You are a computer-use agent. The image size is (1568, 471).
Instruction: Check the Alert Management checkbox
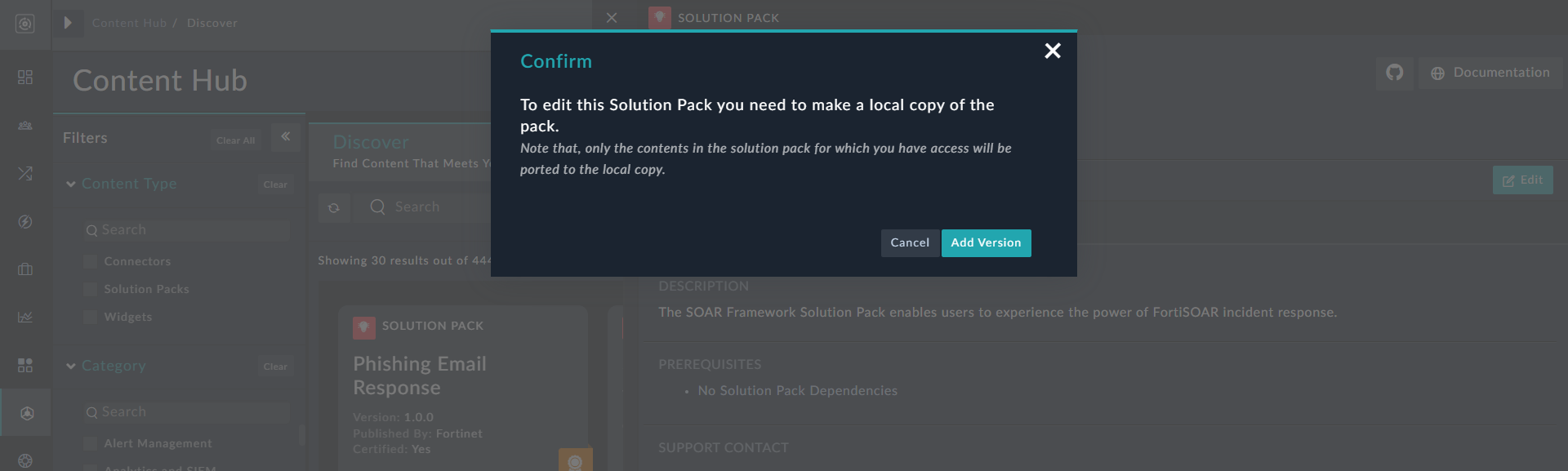pos(91,444)
